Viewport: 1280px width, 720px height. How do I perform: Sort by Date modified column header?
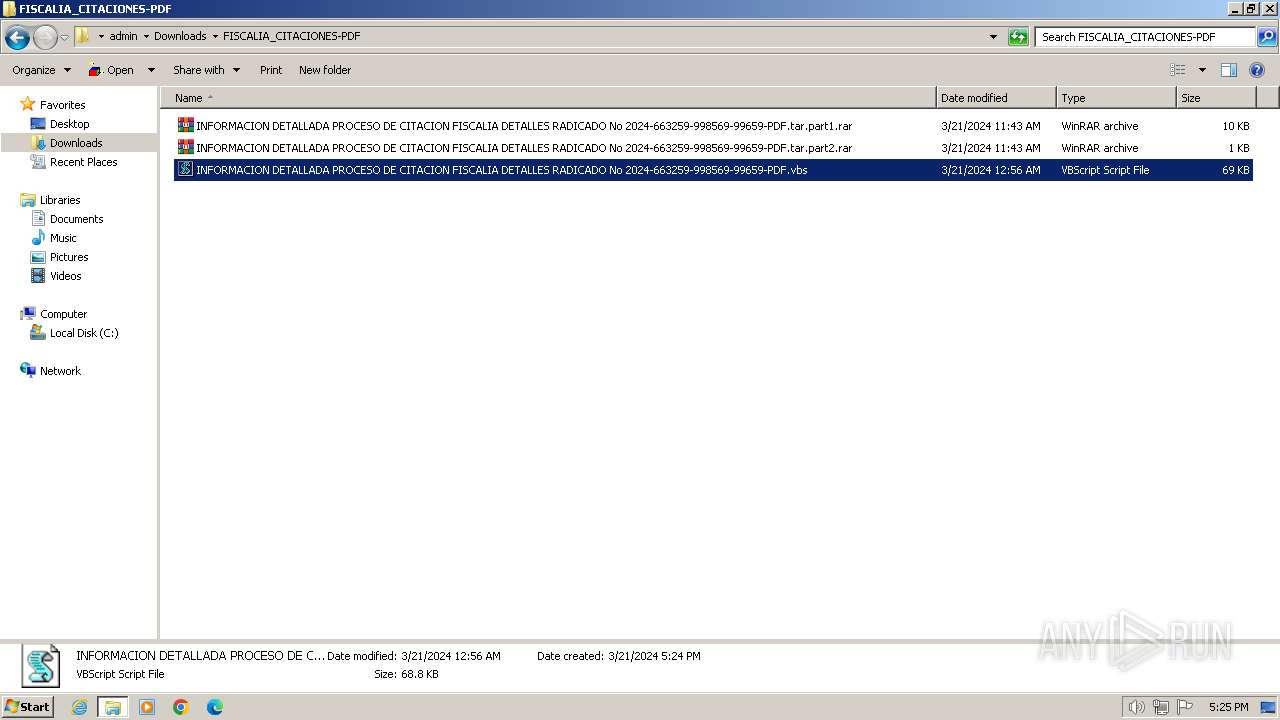(996, 98)
